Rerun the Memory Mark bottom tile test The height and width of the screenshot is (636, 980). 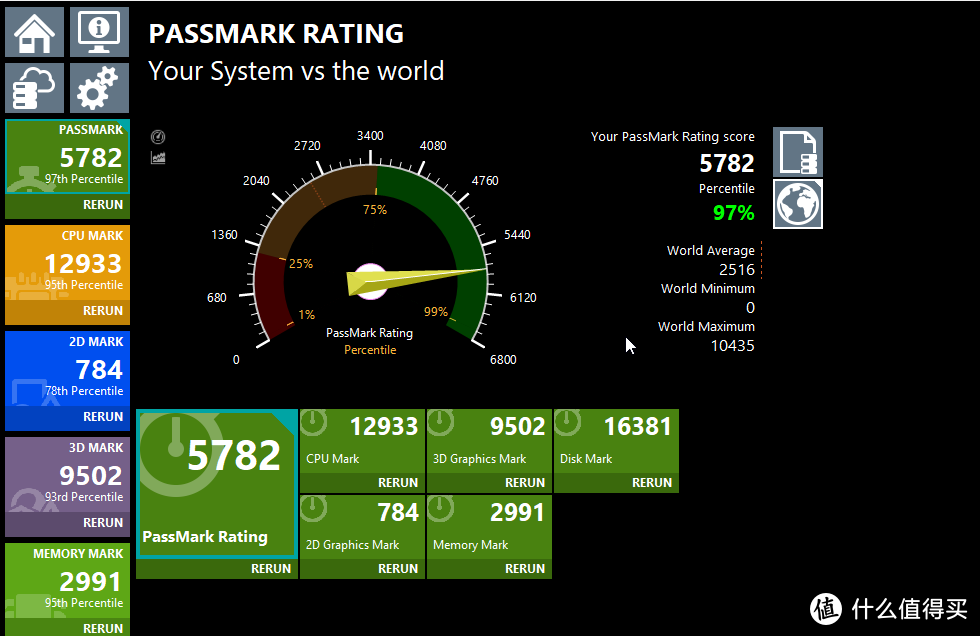point(524,569)
